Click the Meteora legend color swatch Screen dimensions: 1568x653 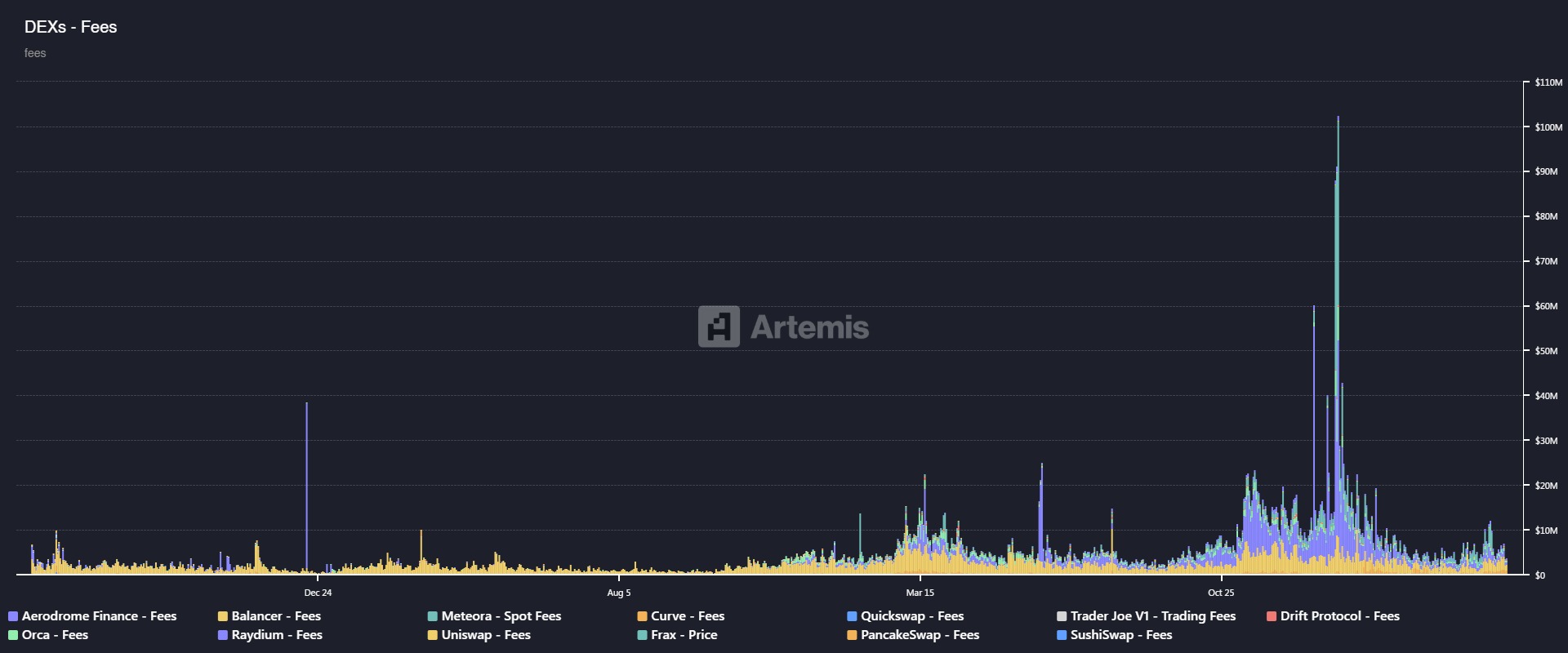click(x=432, y=616)
